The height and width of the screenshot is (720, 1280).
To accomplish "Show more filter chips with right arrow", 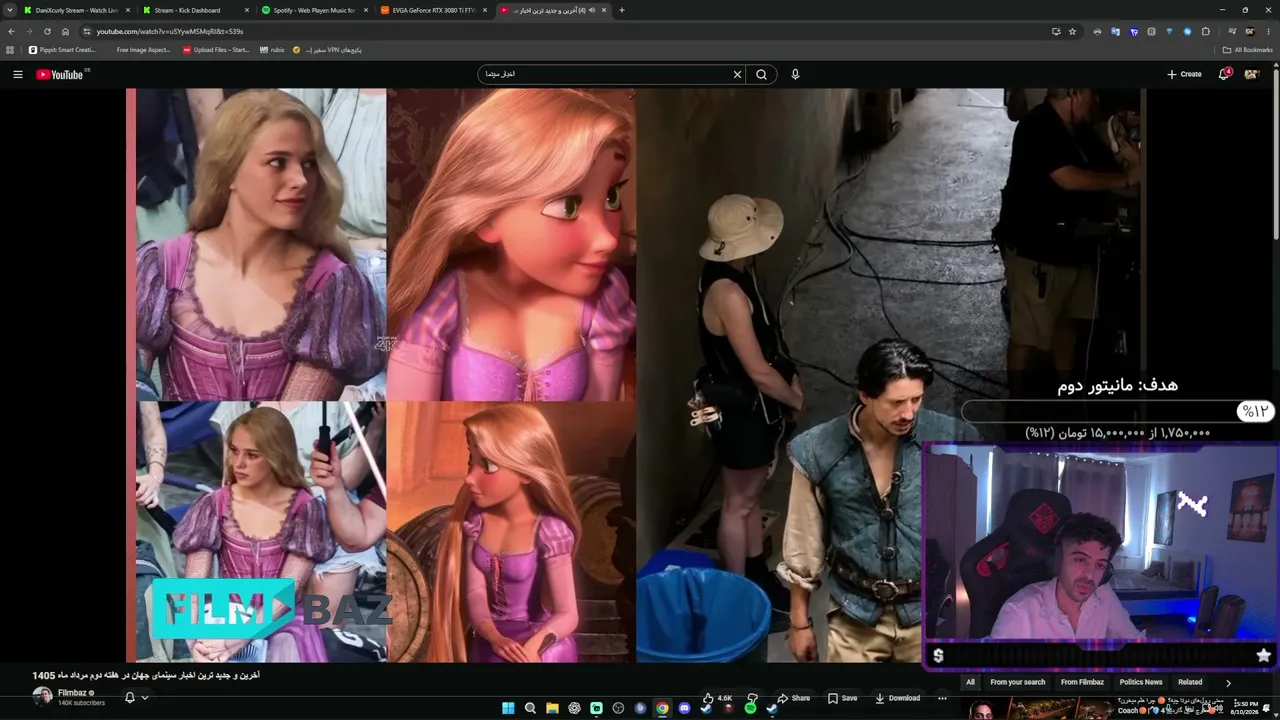I will (1228, 682).
